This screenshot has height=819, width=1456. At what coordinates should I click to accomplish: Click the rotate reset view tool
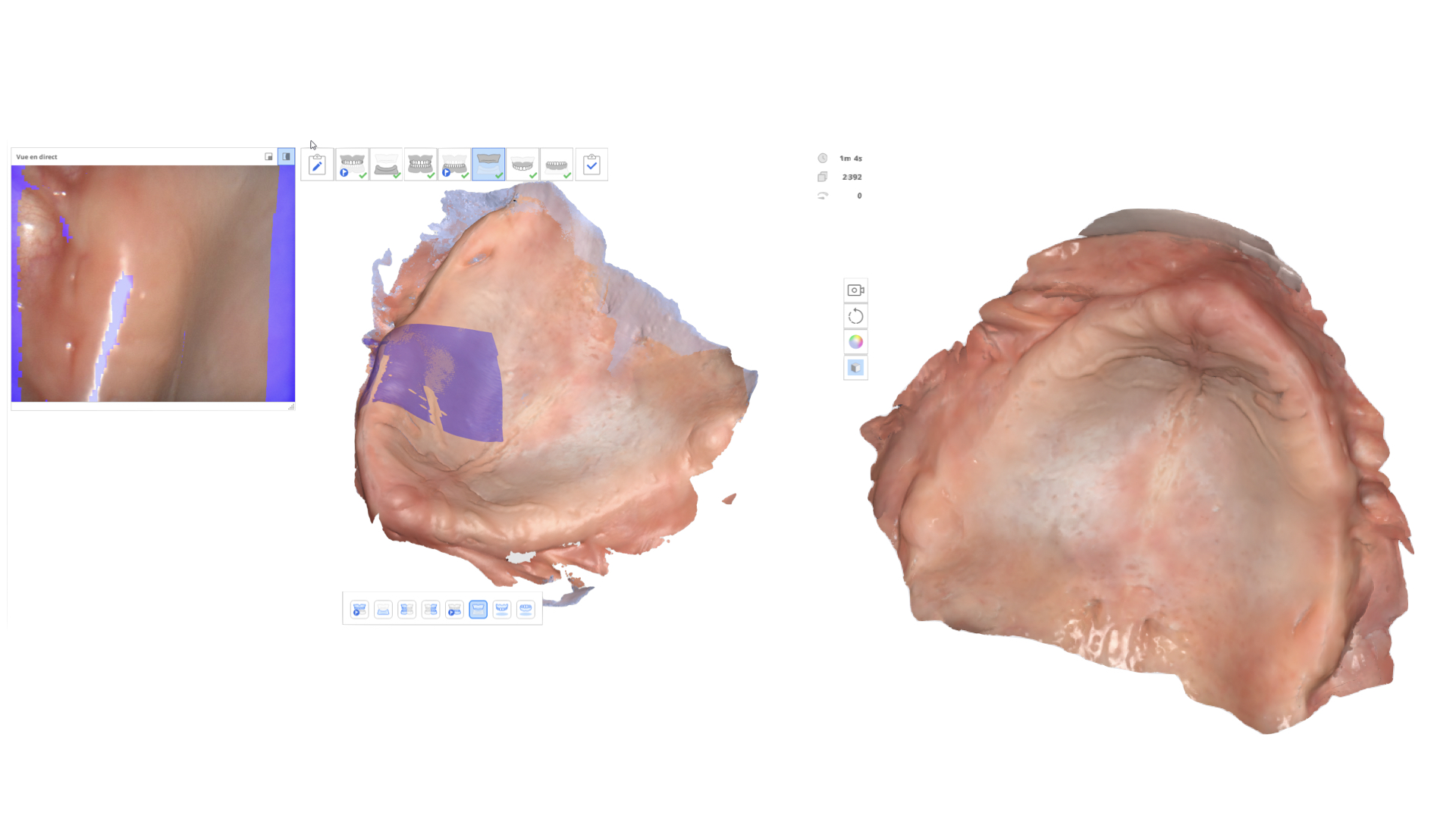tap(855, 316)
